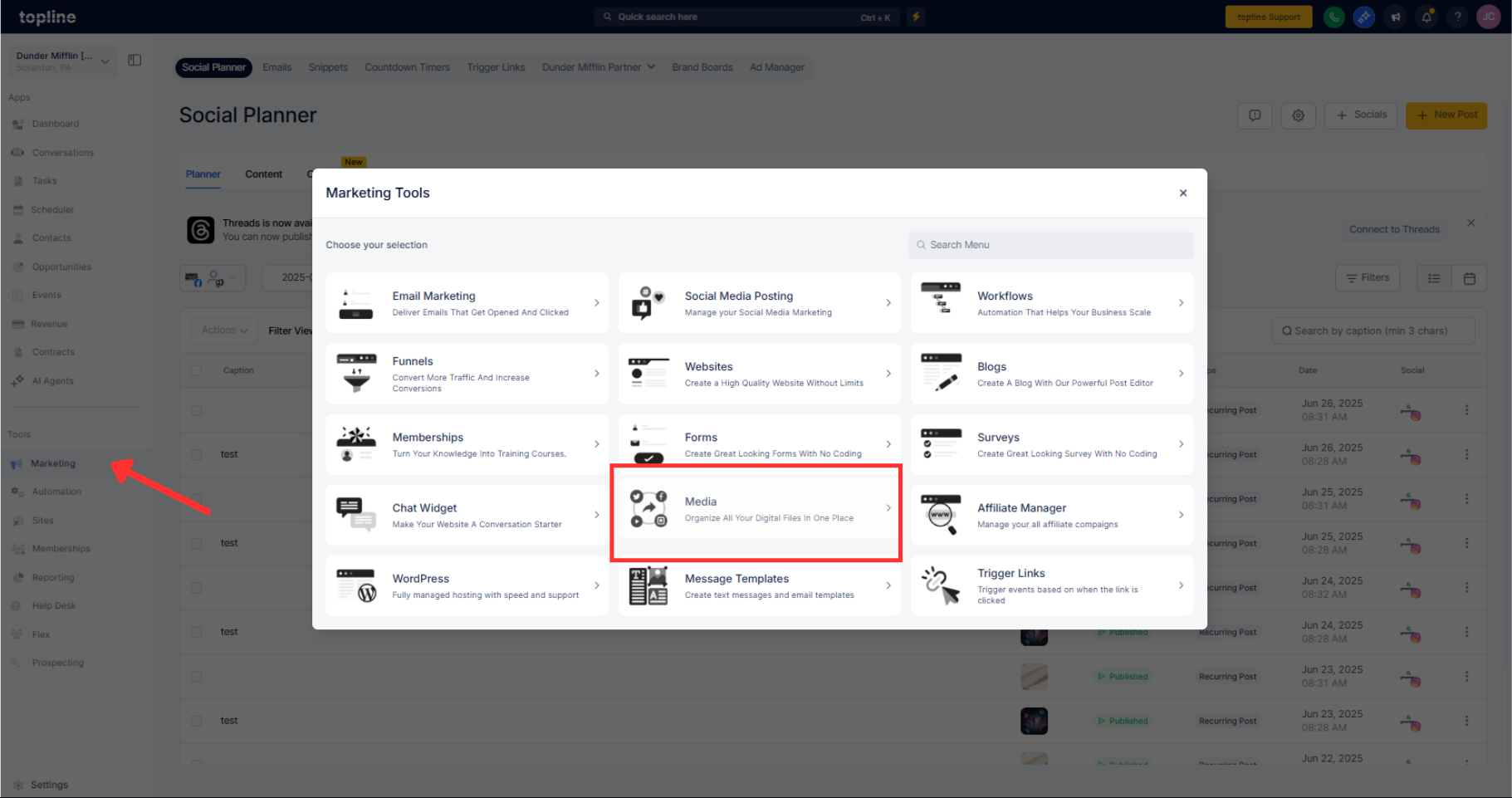
Task: Click Connect to Threads
Action: pyautogui.click(x=1394, y=230)
